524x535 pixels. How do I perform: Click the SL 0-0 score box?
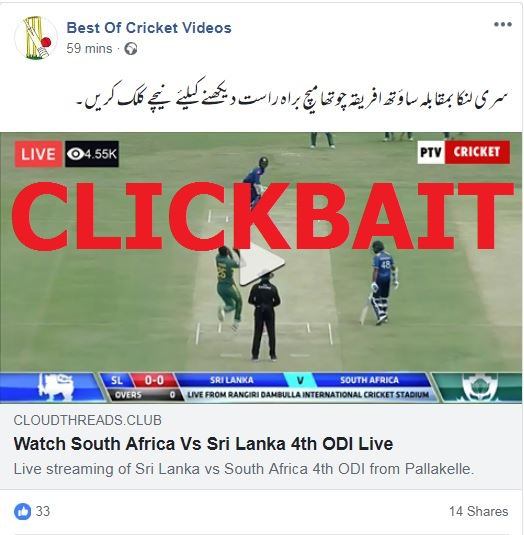pyautogui.click(x=139, y=380)
